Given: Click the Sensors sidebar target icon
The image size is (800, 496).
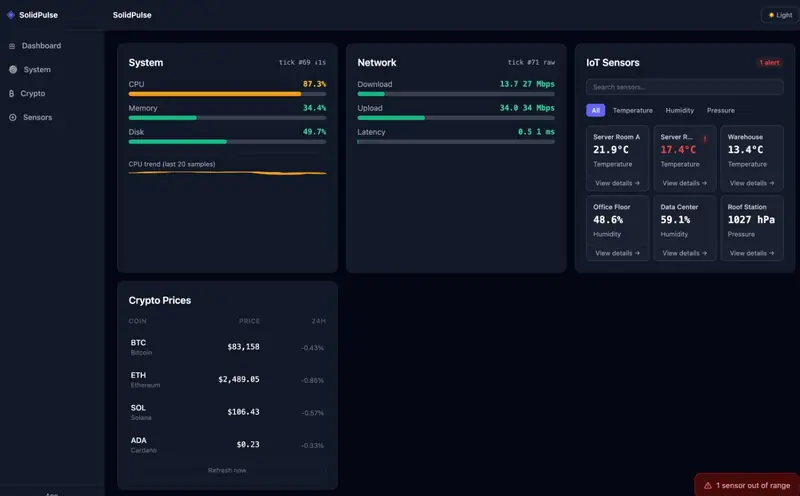Looking at the screenshot, I should (13, 117).
